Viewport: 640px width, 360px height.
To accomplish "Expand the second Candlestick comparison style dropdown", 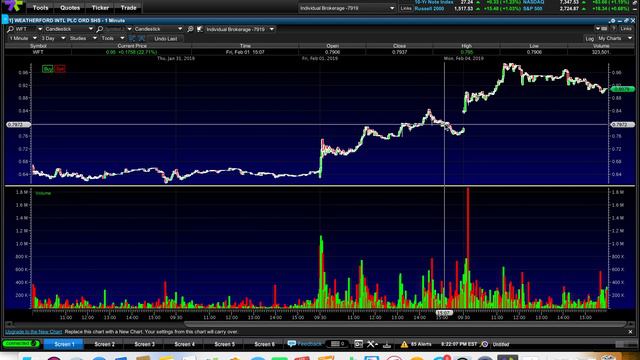I will coord(158,29).
